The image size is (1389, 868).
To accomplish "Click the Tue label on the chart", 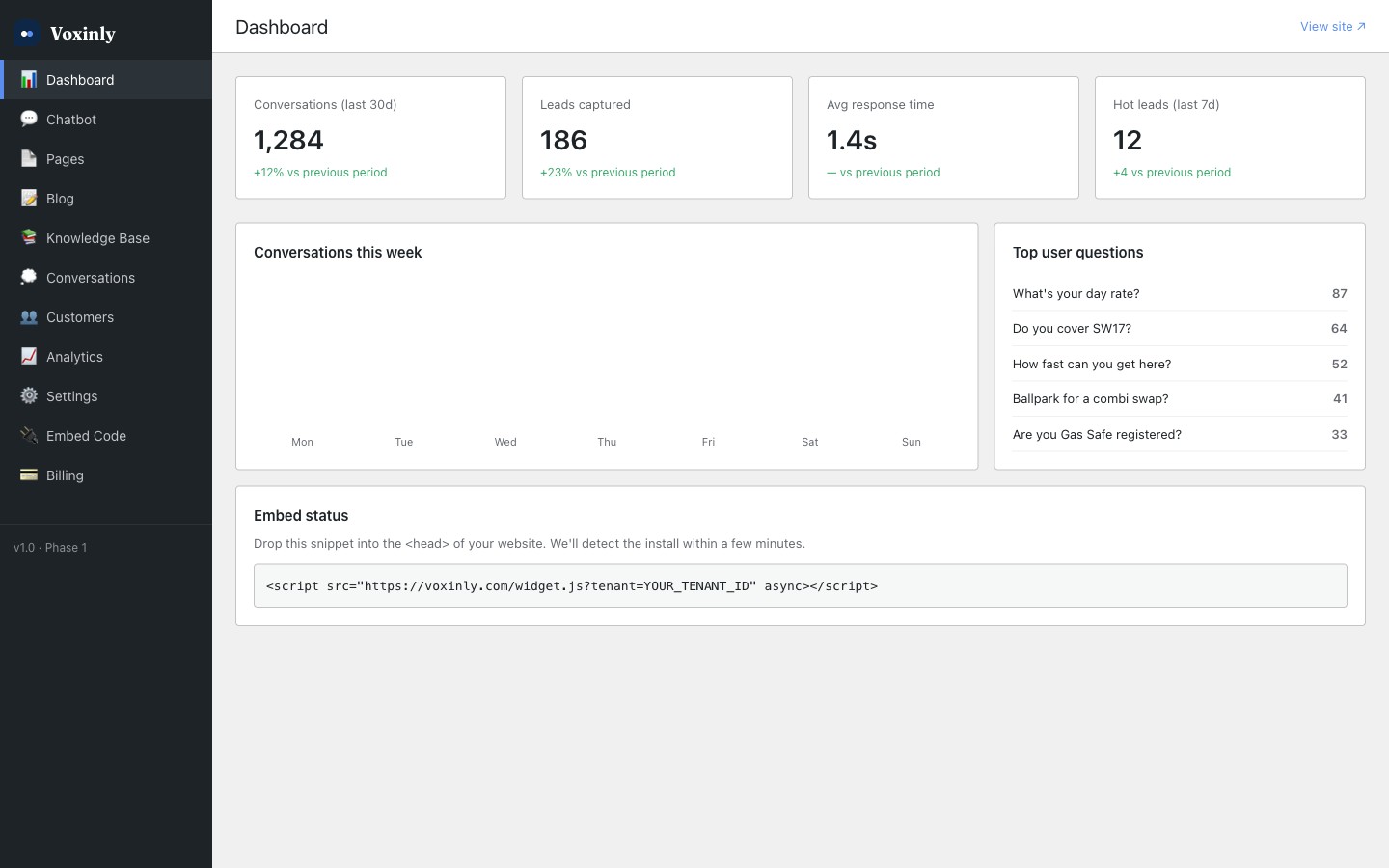I will tap(403, 442).
